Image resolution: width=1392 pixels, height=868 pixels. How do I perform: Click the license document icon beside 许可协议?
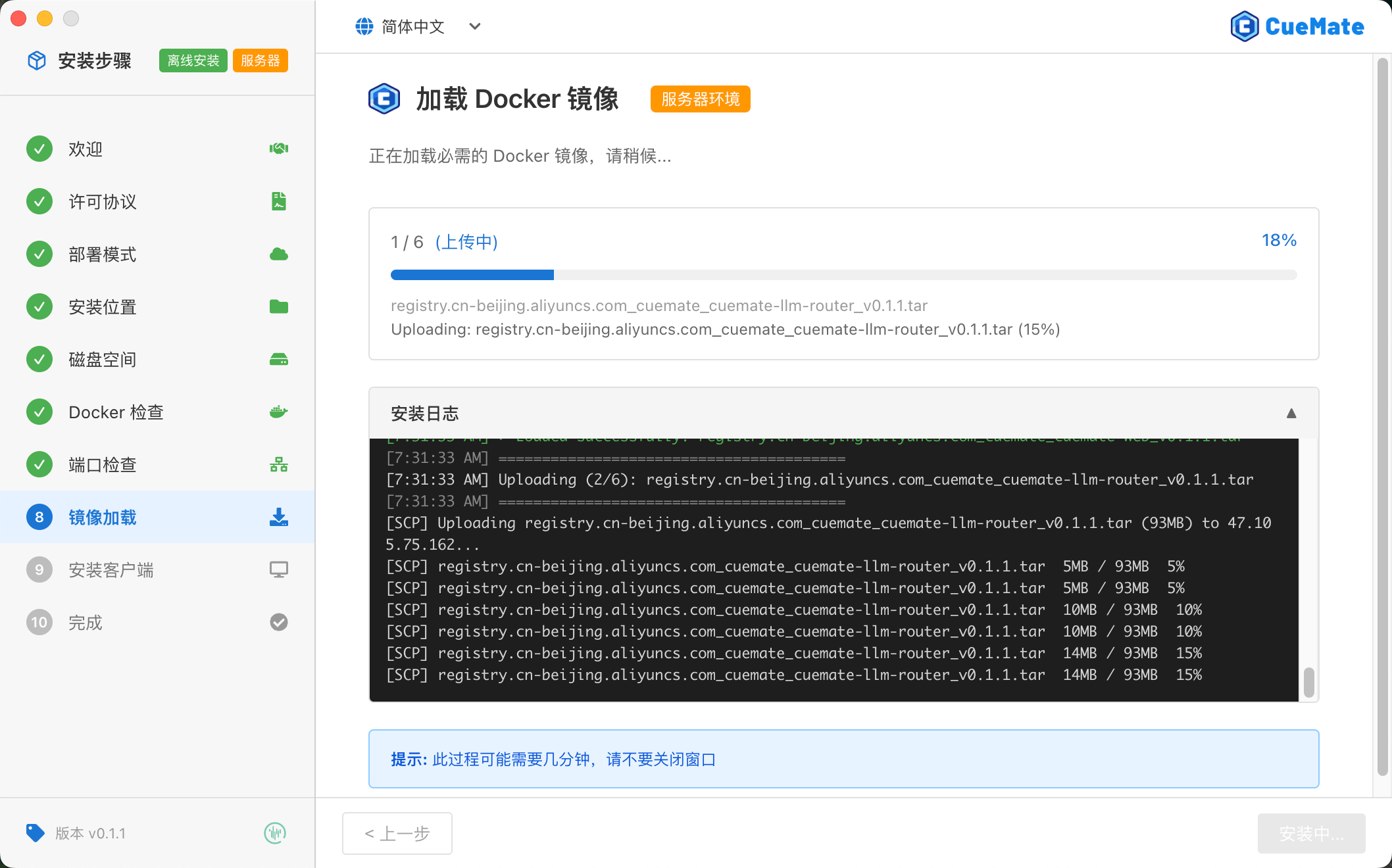click(278, 201)
